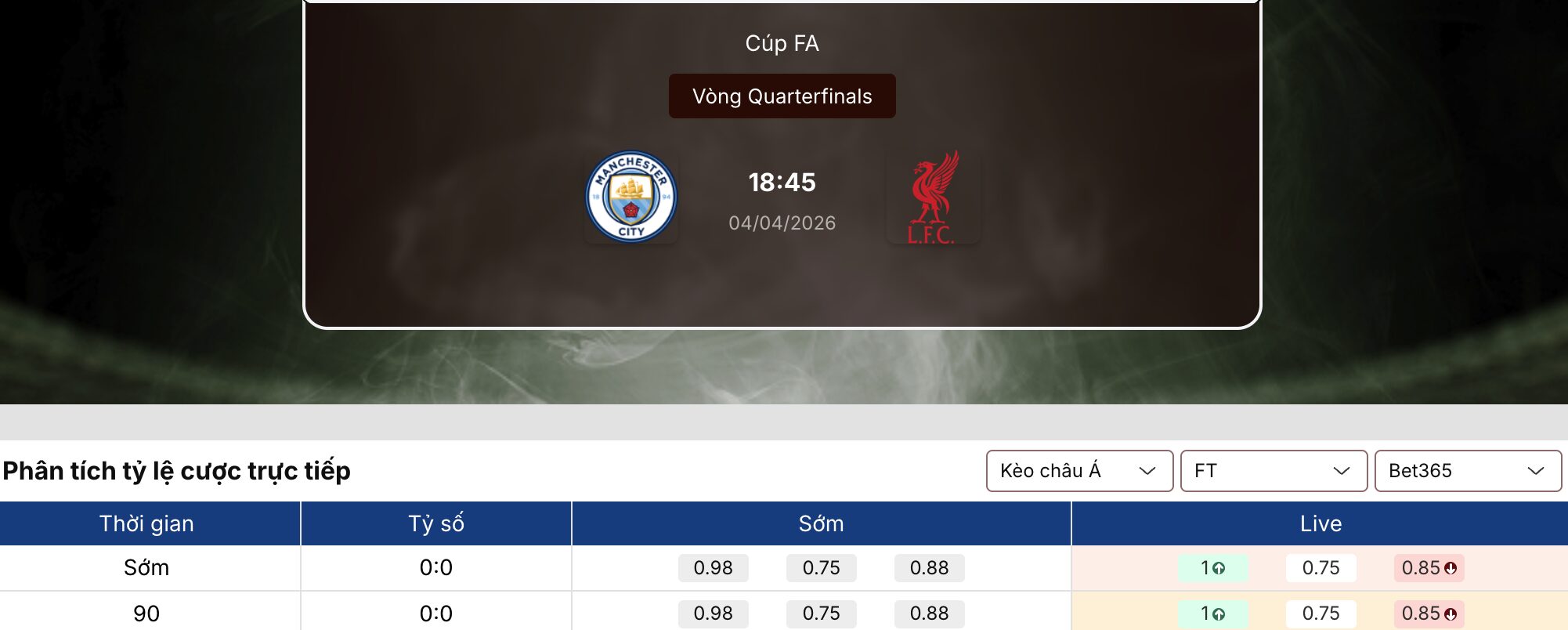Screen dimensions: 1568x630
Task: Open the Bet365 bookmaker dropdown
Action: (x=1466, y=471)
